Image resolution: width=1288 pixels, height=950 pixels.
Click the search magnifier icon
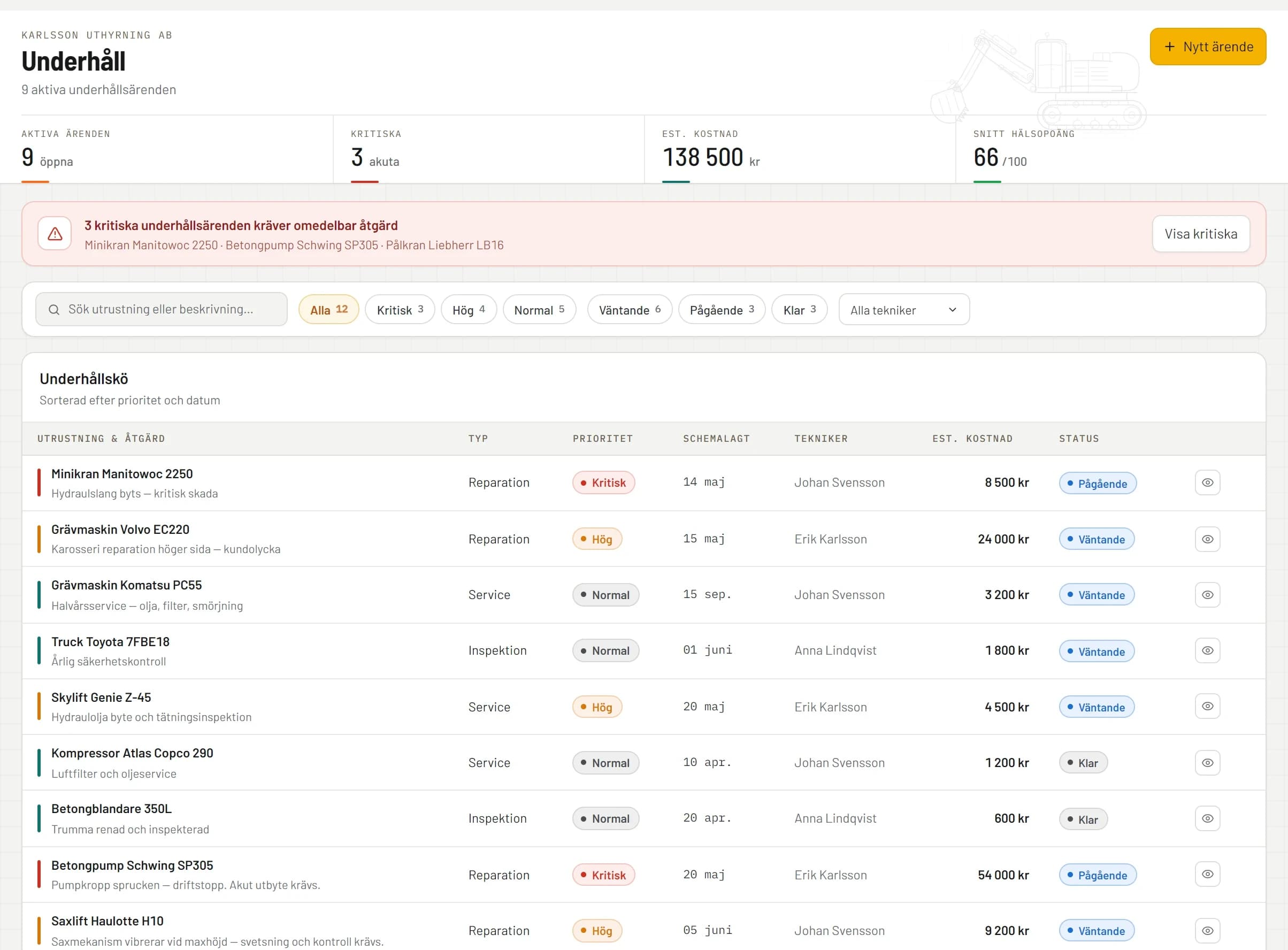54,309
